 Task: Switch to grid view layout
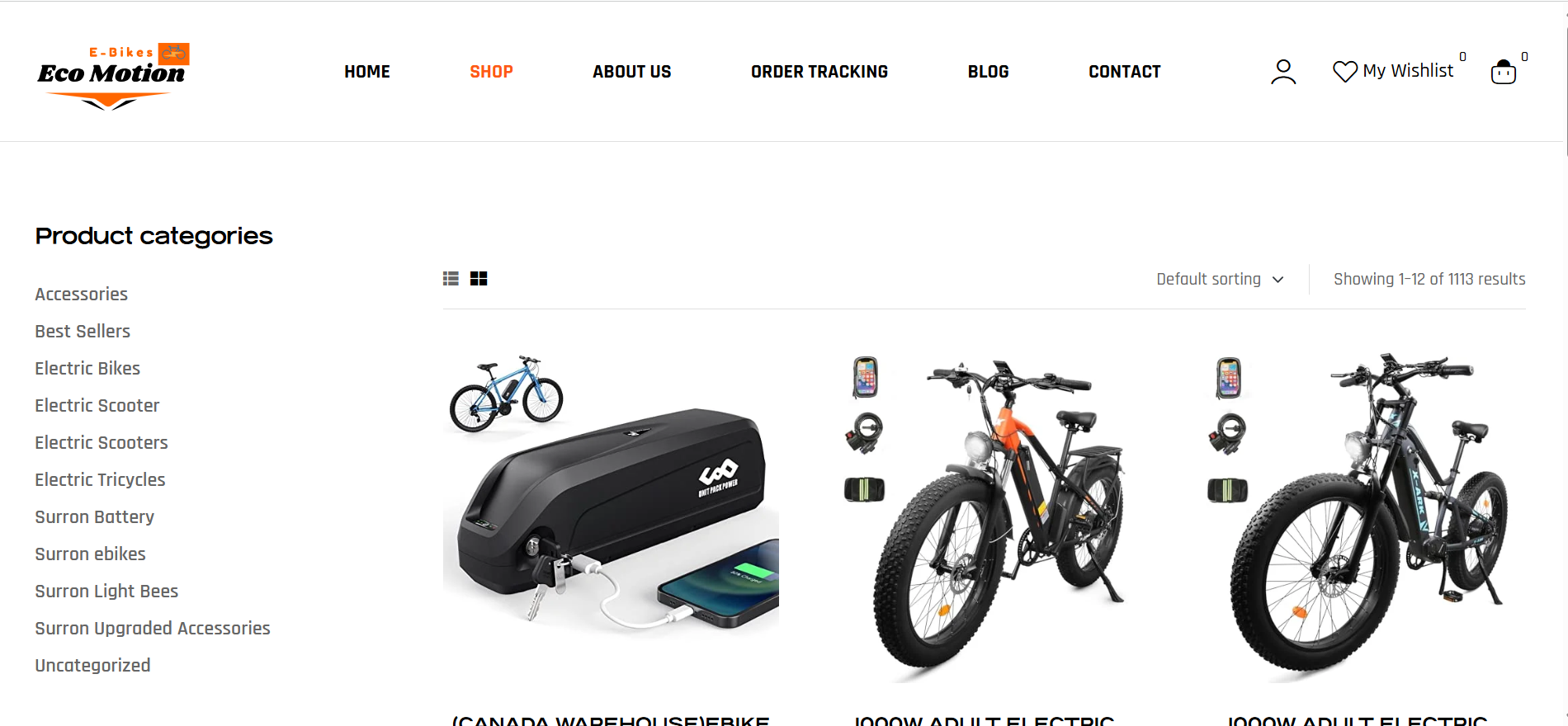tap(479, 279)
